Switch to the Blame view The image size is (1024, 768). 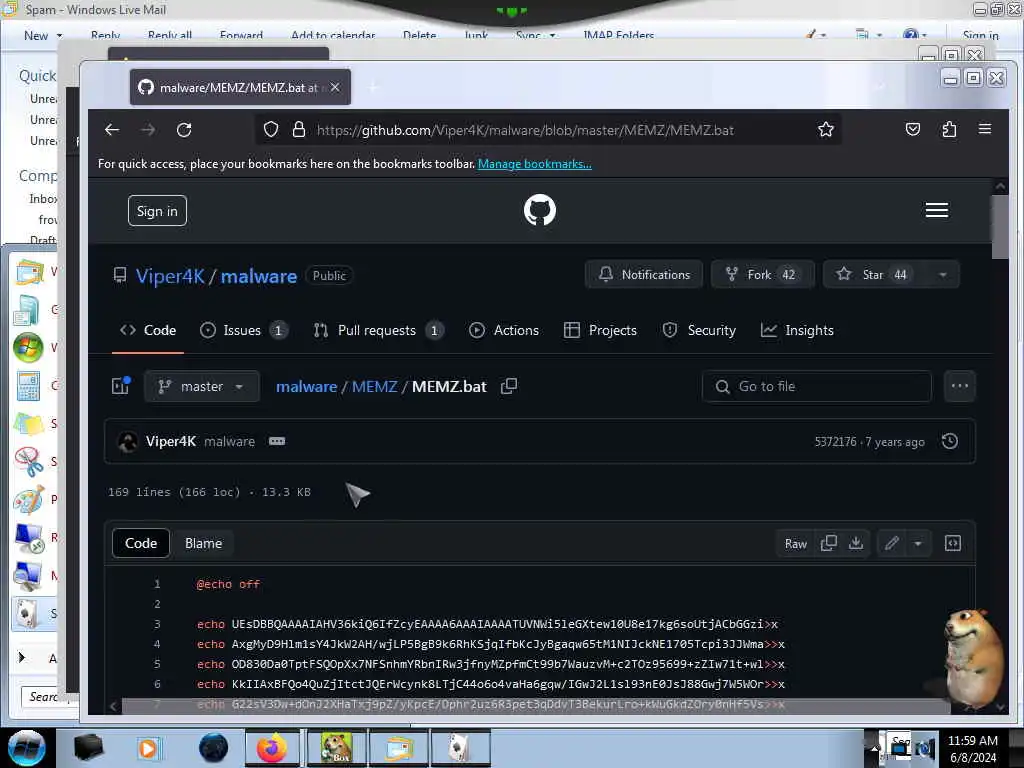(203, 543)
